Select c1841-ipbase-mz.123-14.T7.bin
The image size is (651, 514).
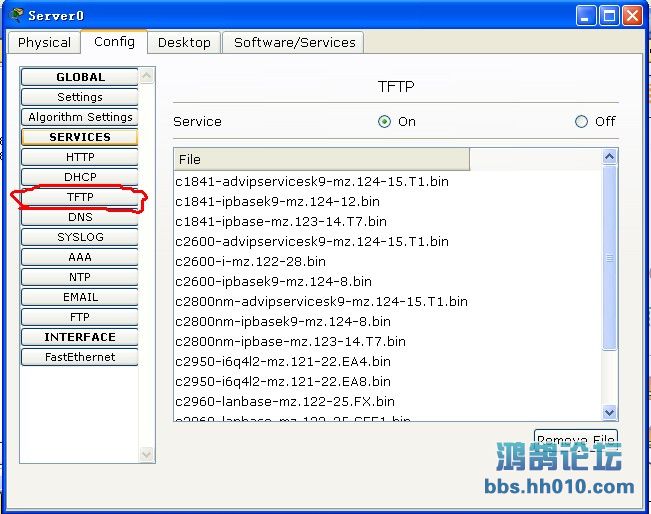281,222
